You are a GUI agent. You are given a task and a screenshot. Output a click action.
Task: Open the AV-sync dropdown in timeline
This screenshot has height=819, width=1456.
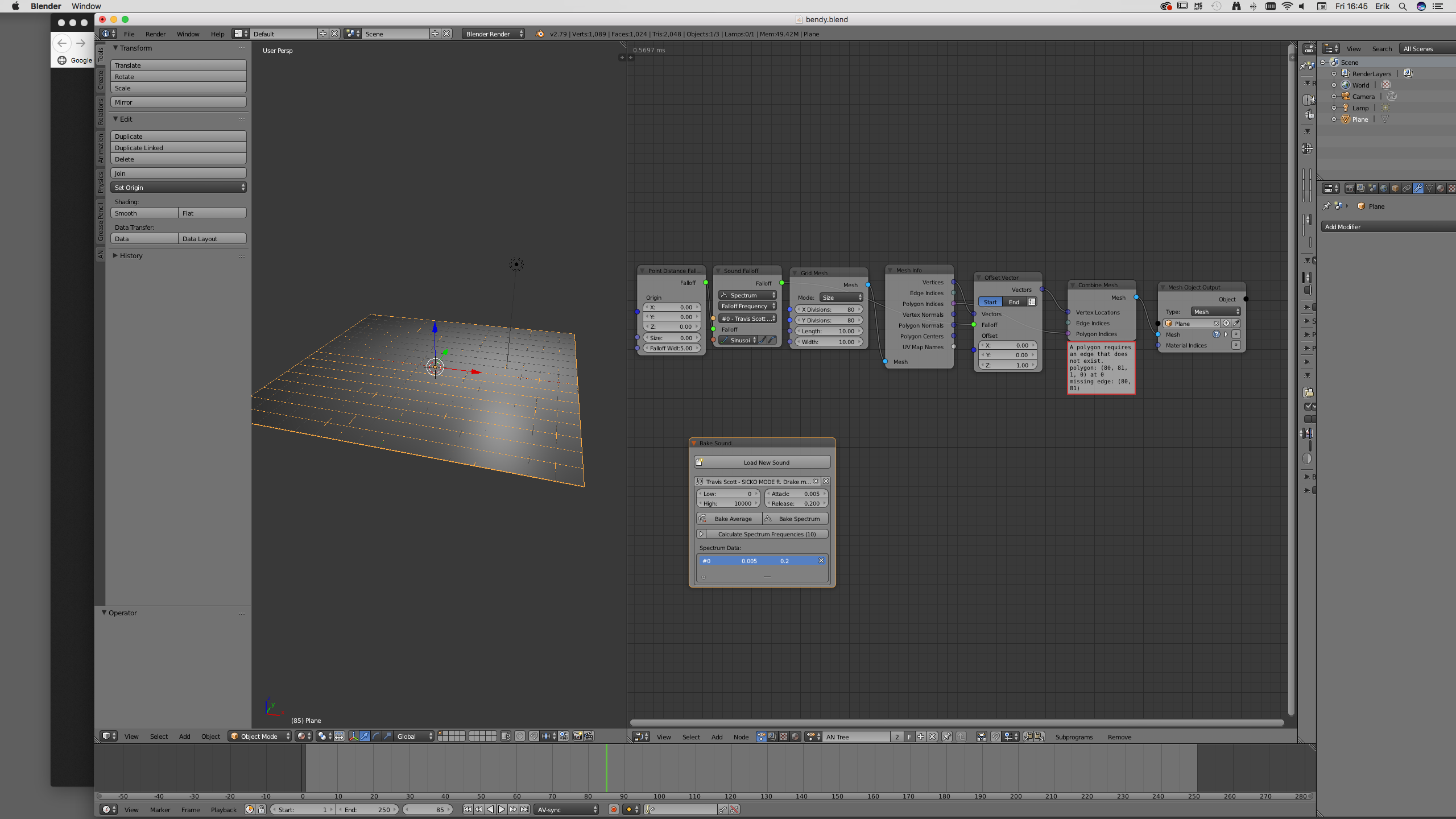pyautogui.click(x=566, y=809)
